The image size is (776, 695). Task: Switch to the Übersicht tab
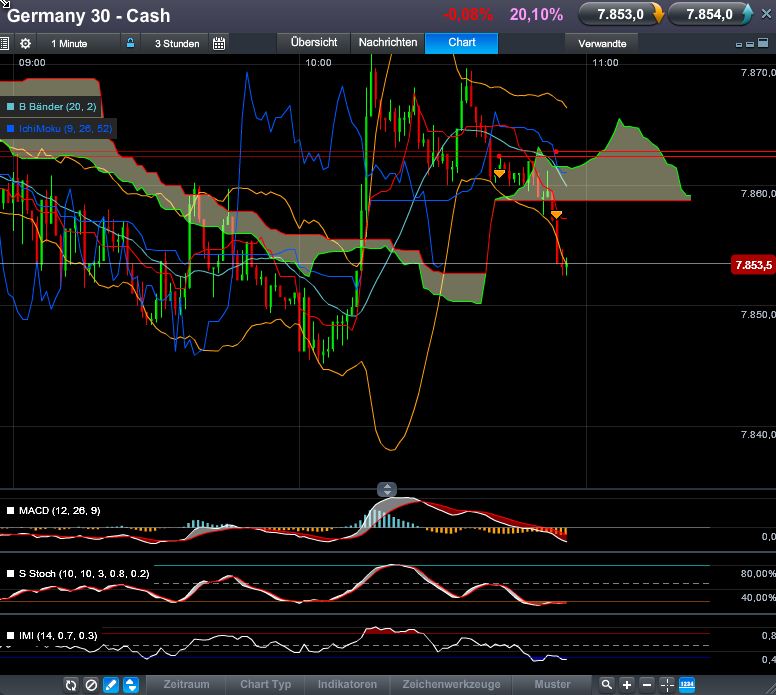pos(313,43)
